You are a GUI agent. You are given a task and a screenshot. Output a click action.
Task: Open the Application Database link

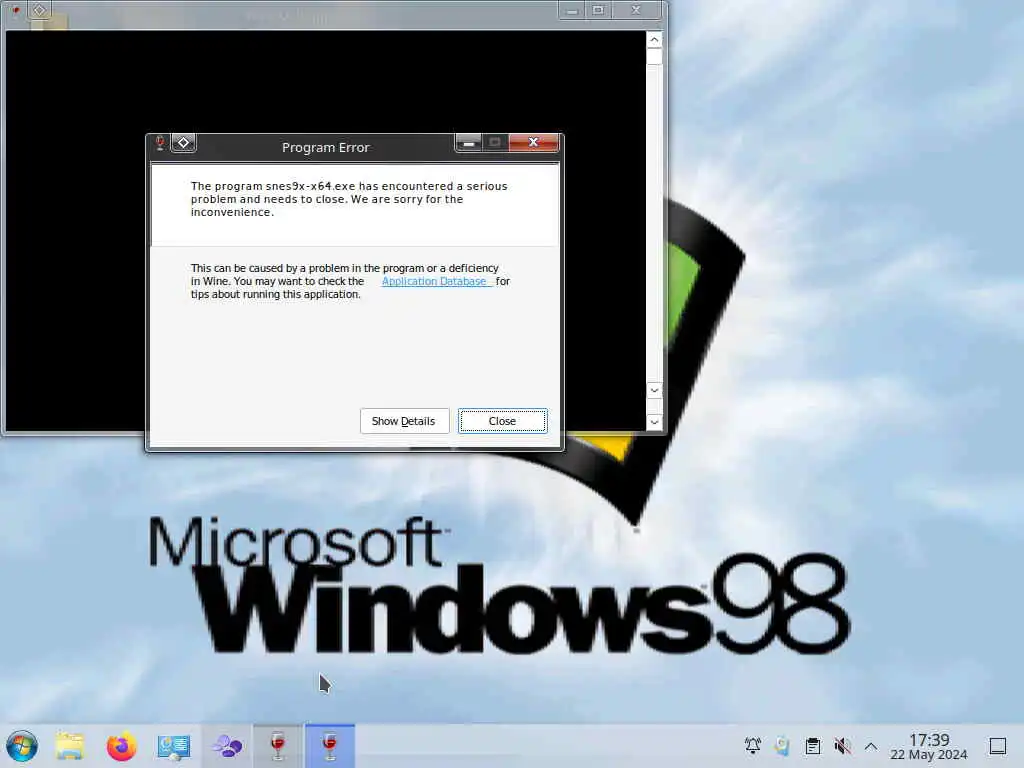[x=434, y=281]
